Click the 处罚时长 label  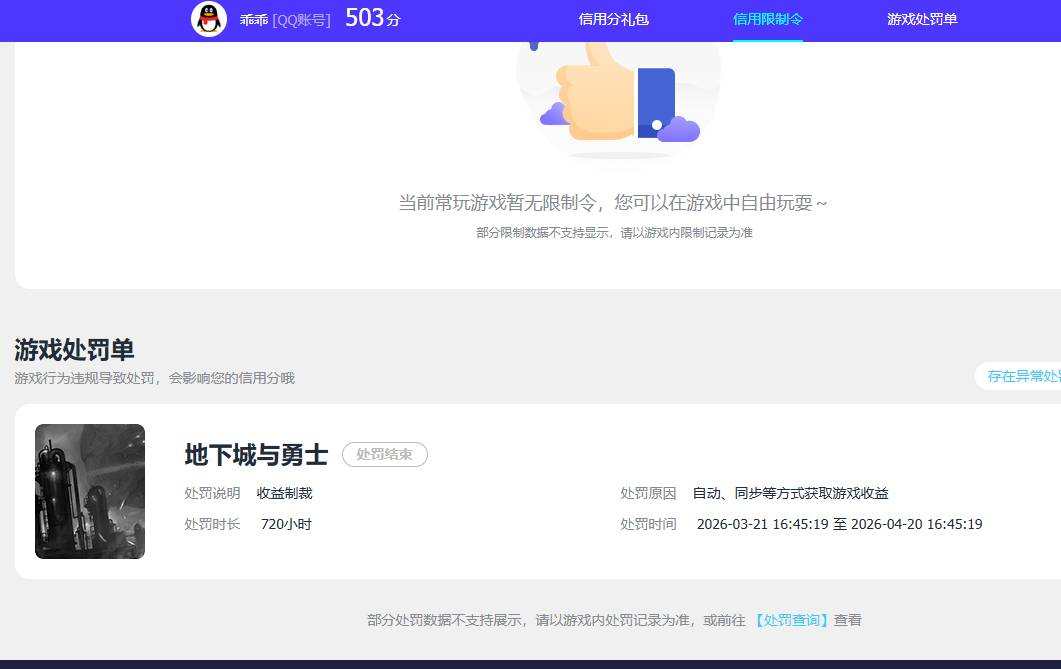click(x=212, y=524)
